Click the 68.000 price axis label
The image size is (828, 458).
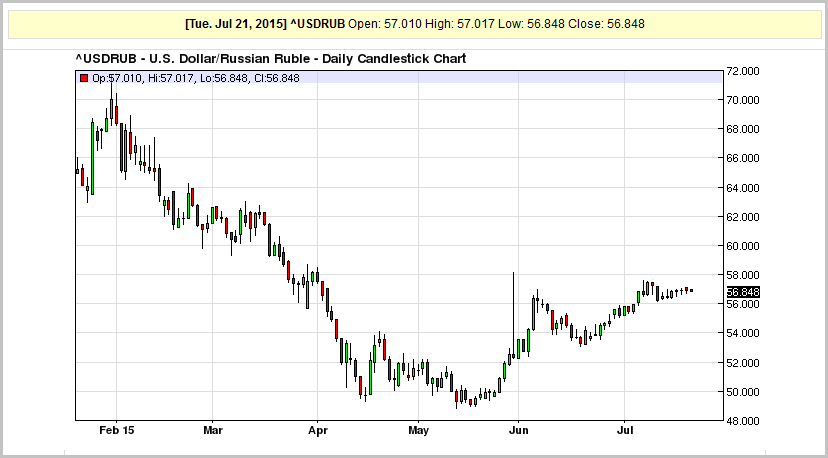pyautogui.click(x=743, y=129)
